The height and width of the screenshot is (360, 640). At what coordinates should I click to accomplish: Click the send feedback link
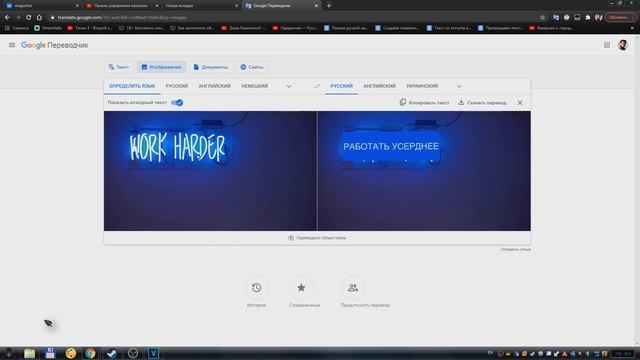(516, 249)
